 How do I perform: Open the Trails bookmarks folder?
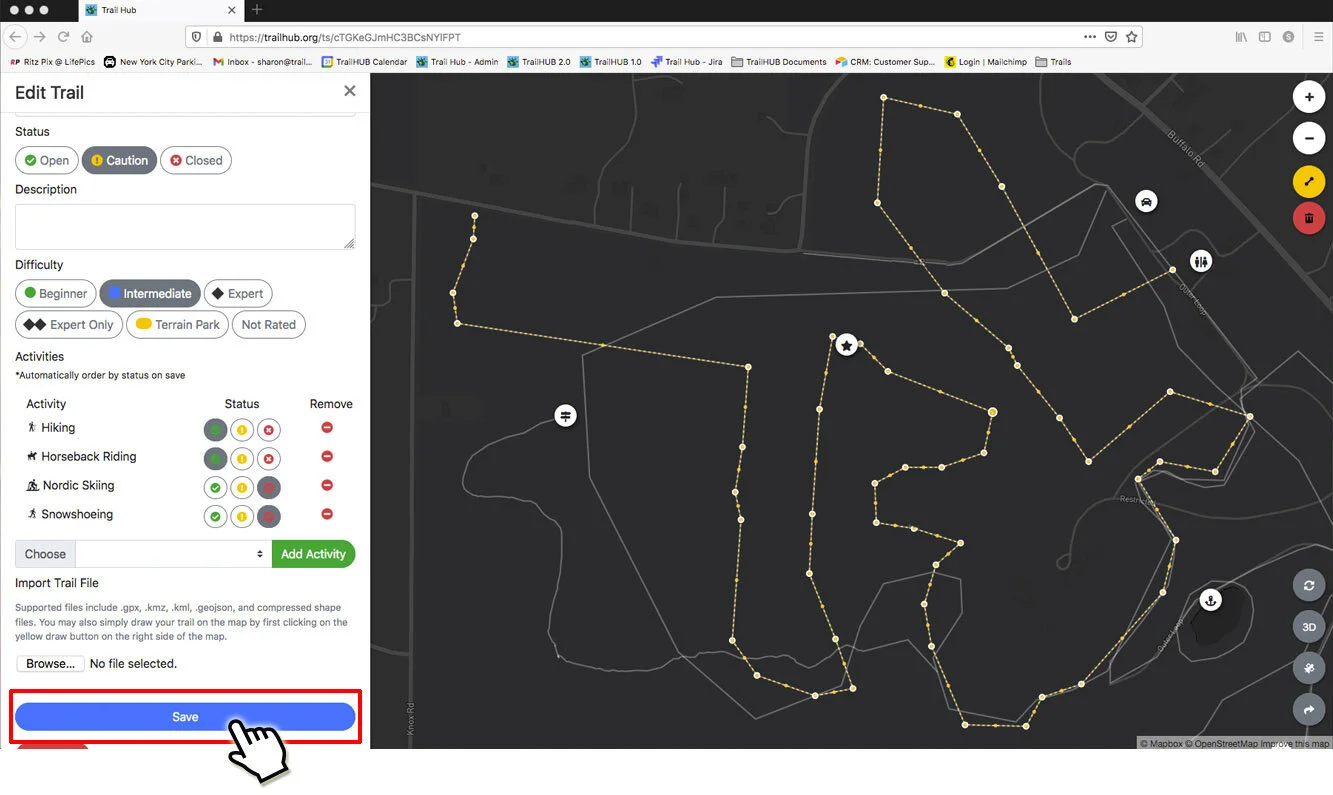[x=1053, y=62]
